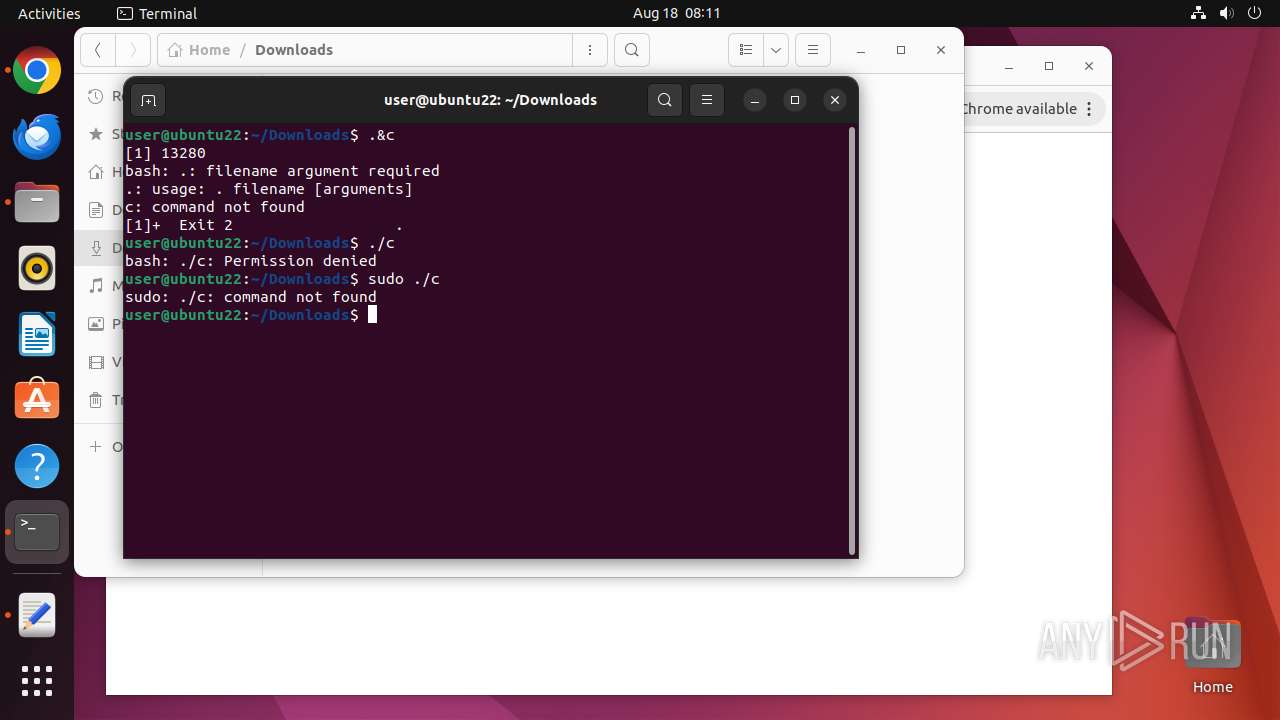Go back in Files window
1280x720 pixels.
click(98, 50)
